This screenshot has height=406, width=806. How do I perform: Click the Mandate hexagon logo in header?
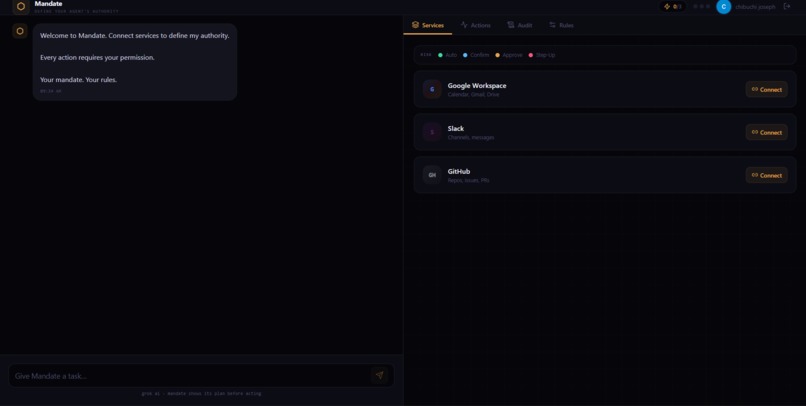tap(21, 7)
